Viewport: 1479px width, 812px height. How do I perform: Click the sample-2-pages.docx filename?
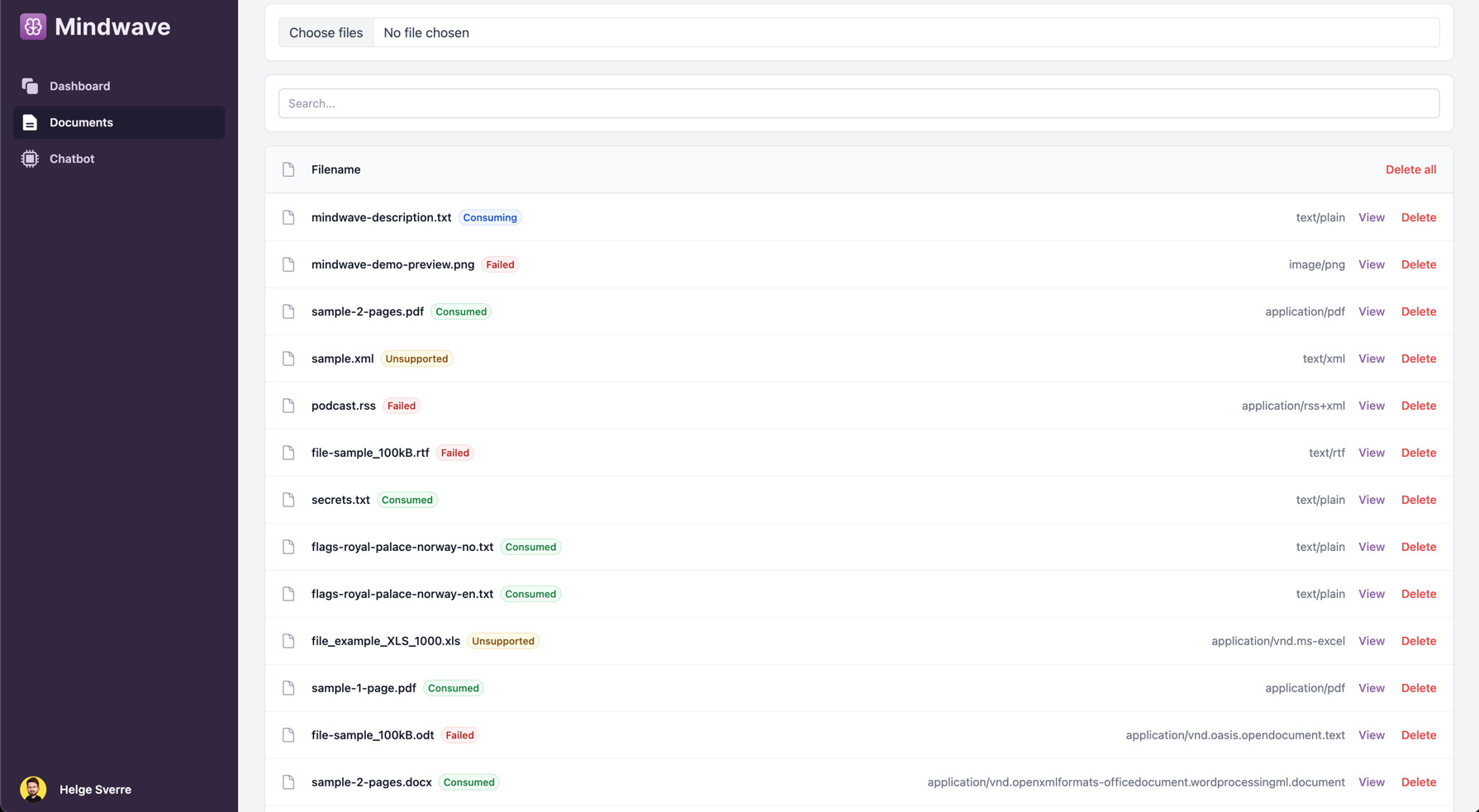(372, 782)
